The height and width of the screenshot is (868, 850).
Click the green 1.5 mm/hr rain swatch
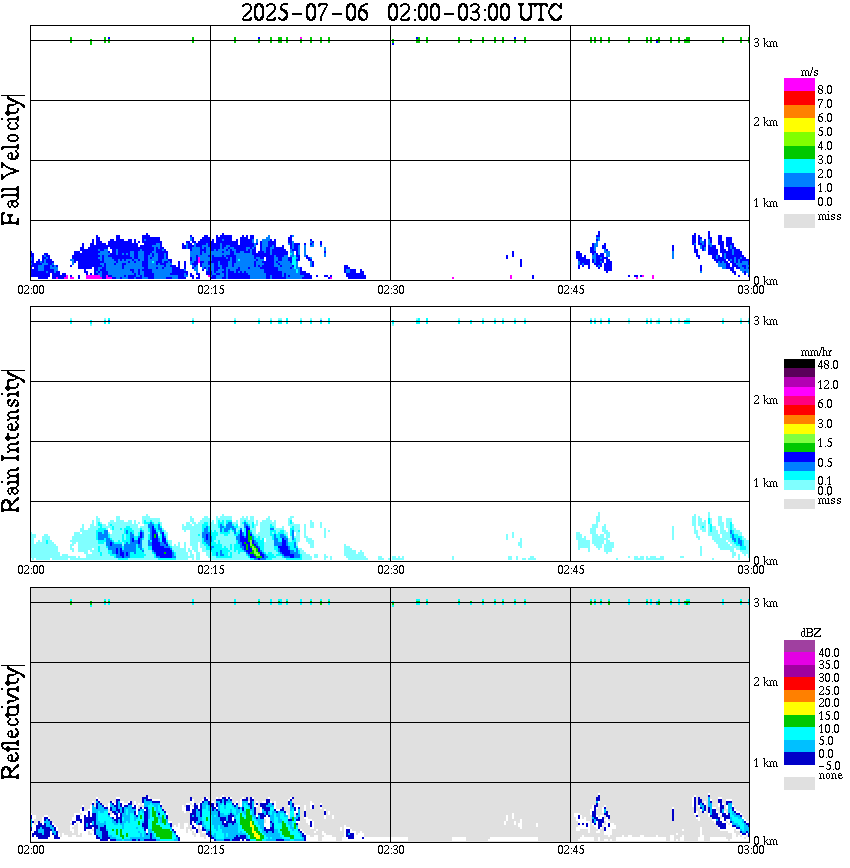(799, 447)
